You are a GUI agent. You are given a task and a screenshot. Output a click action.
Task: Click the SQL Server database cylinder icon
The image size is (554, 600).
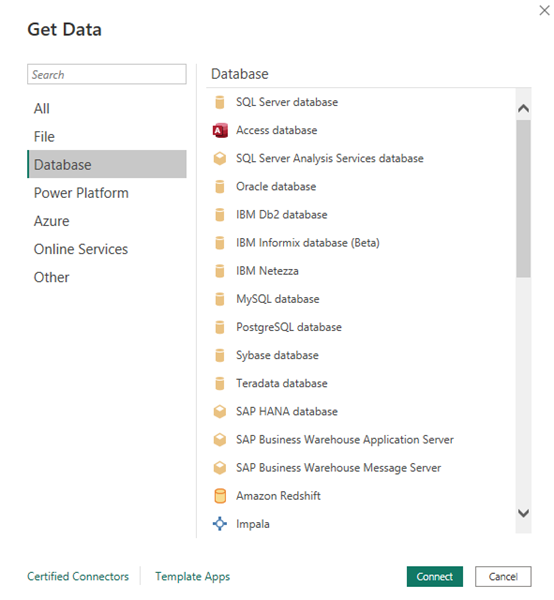(x=220, y=102)
